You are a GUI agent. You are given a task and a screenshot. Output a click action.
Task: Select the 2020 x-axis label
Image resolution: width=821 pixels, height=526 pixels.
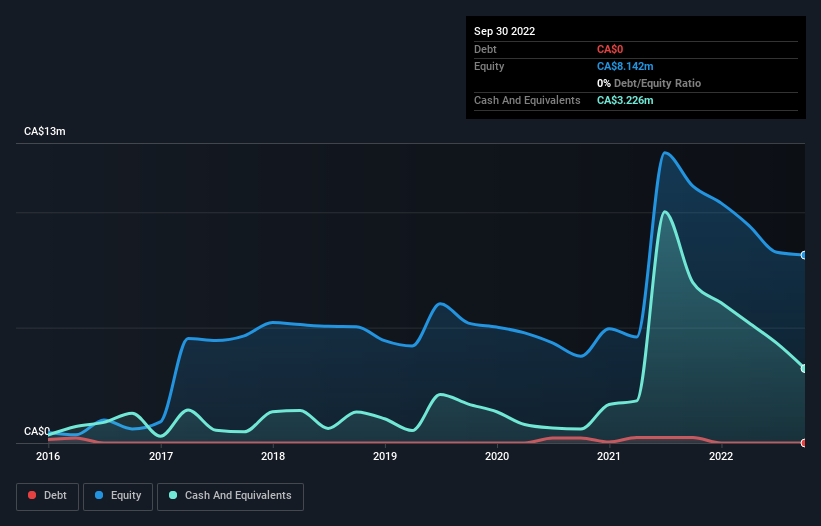click(x=497, y=456)
